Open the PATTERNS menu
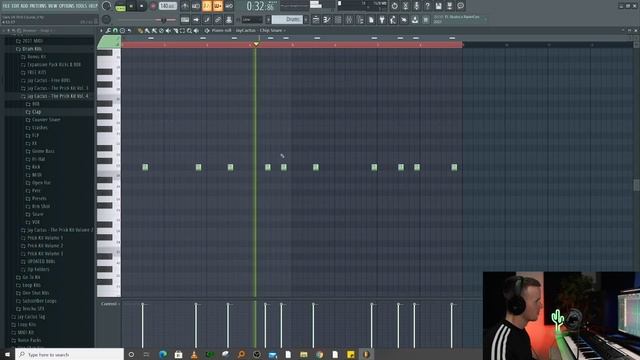Viewport: 640px width, 360px height. [39, 6]
